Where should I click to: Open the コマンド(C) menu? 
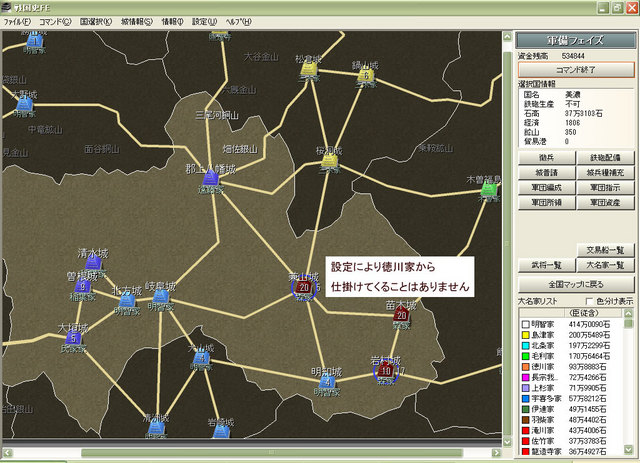(55, 22)
